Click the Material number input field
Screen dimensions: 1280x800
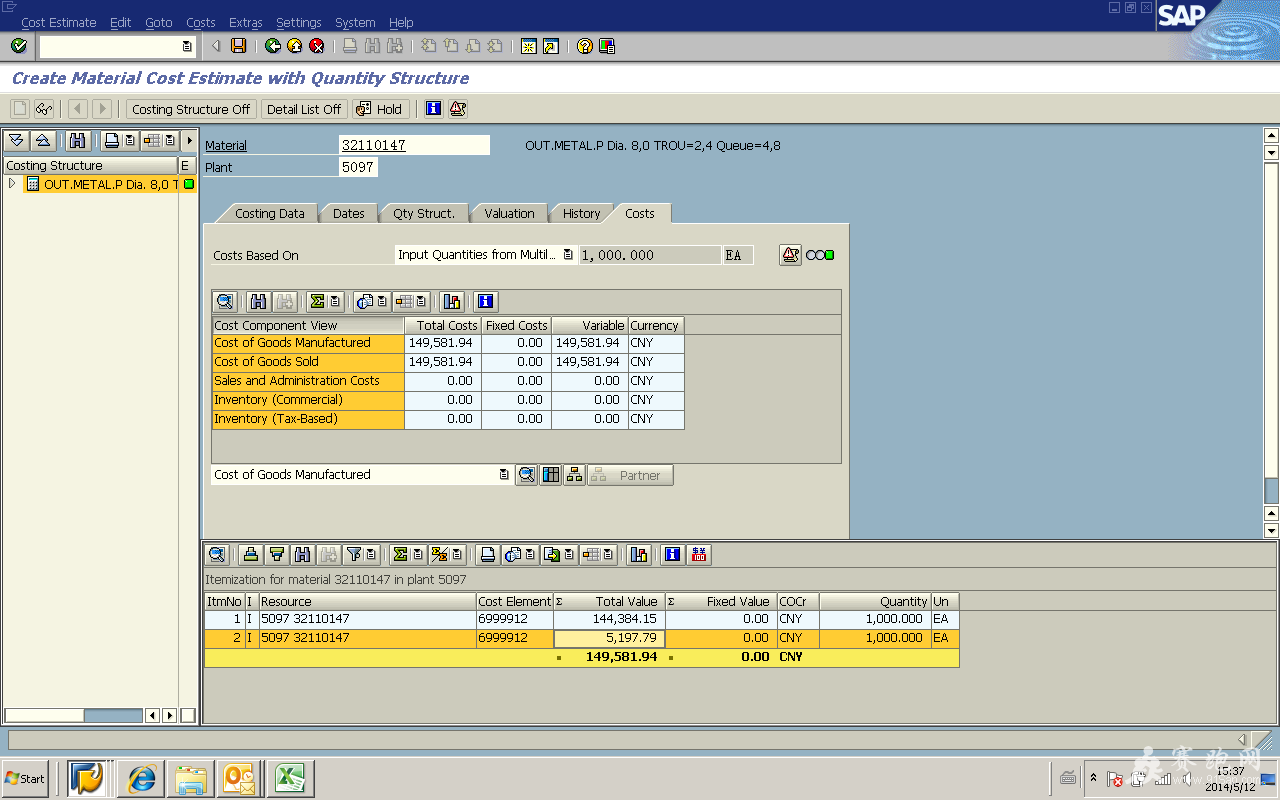click(x=415, y=145)
